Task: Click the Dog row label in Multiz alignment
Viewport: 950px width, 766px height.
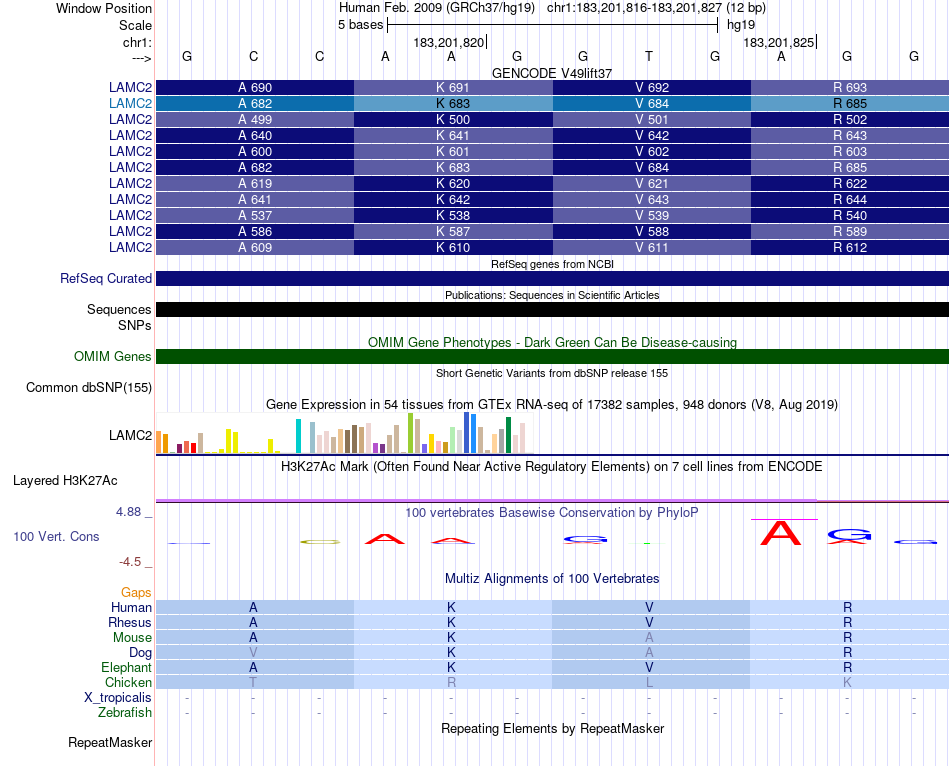Action: 140,652
